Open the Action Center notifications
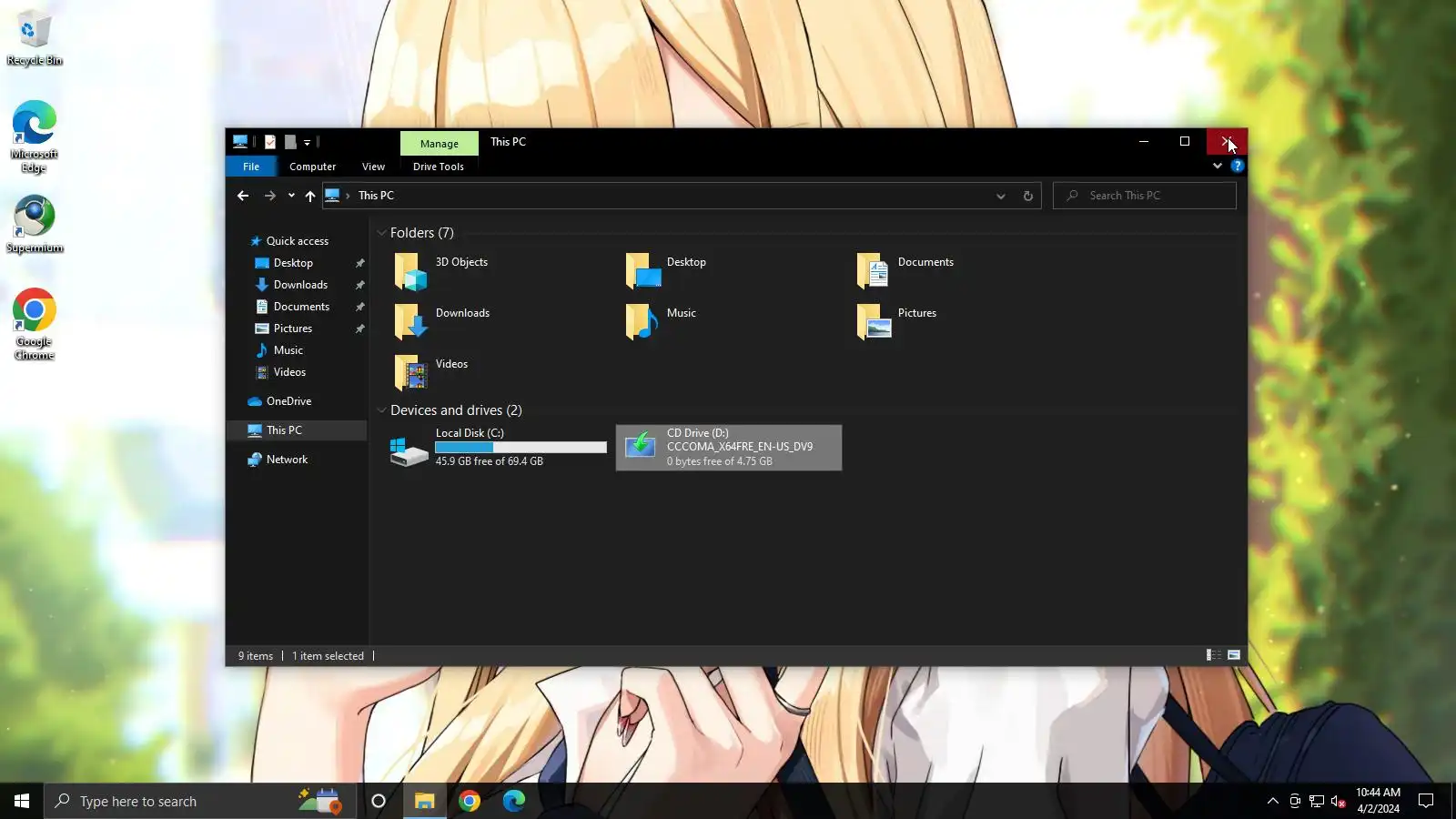The image size is (1456, 819). [1426, 801]
